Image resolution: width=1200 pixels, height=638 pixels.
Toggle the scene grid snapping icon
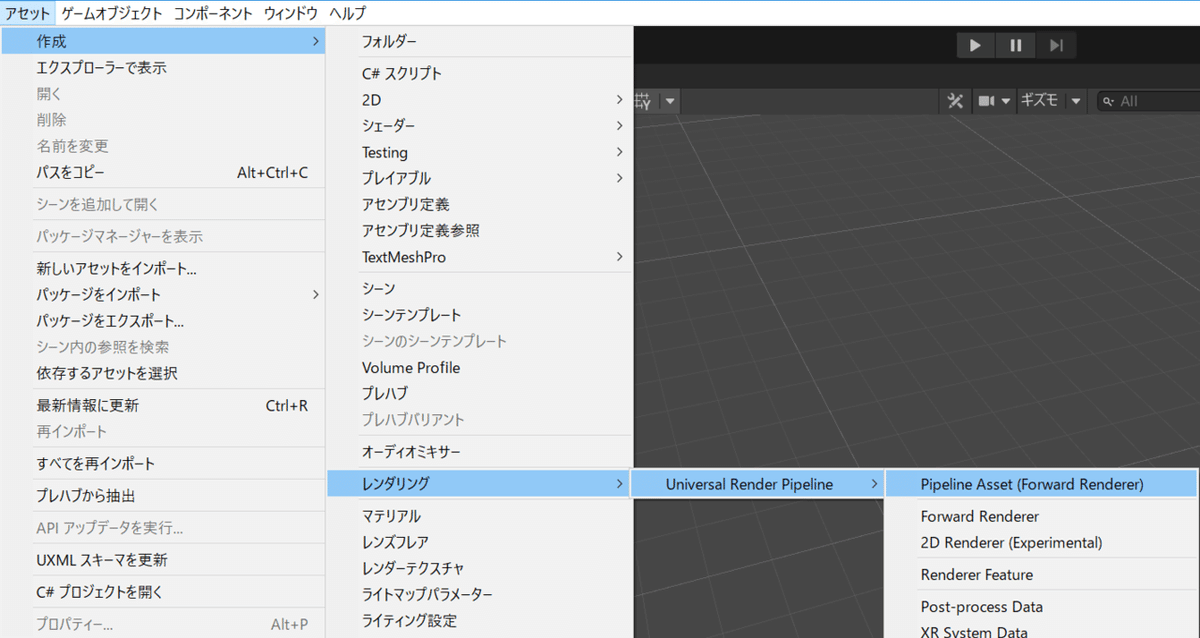644,101
